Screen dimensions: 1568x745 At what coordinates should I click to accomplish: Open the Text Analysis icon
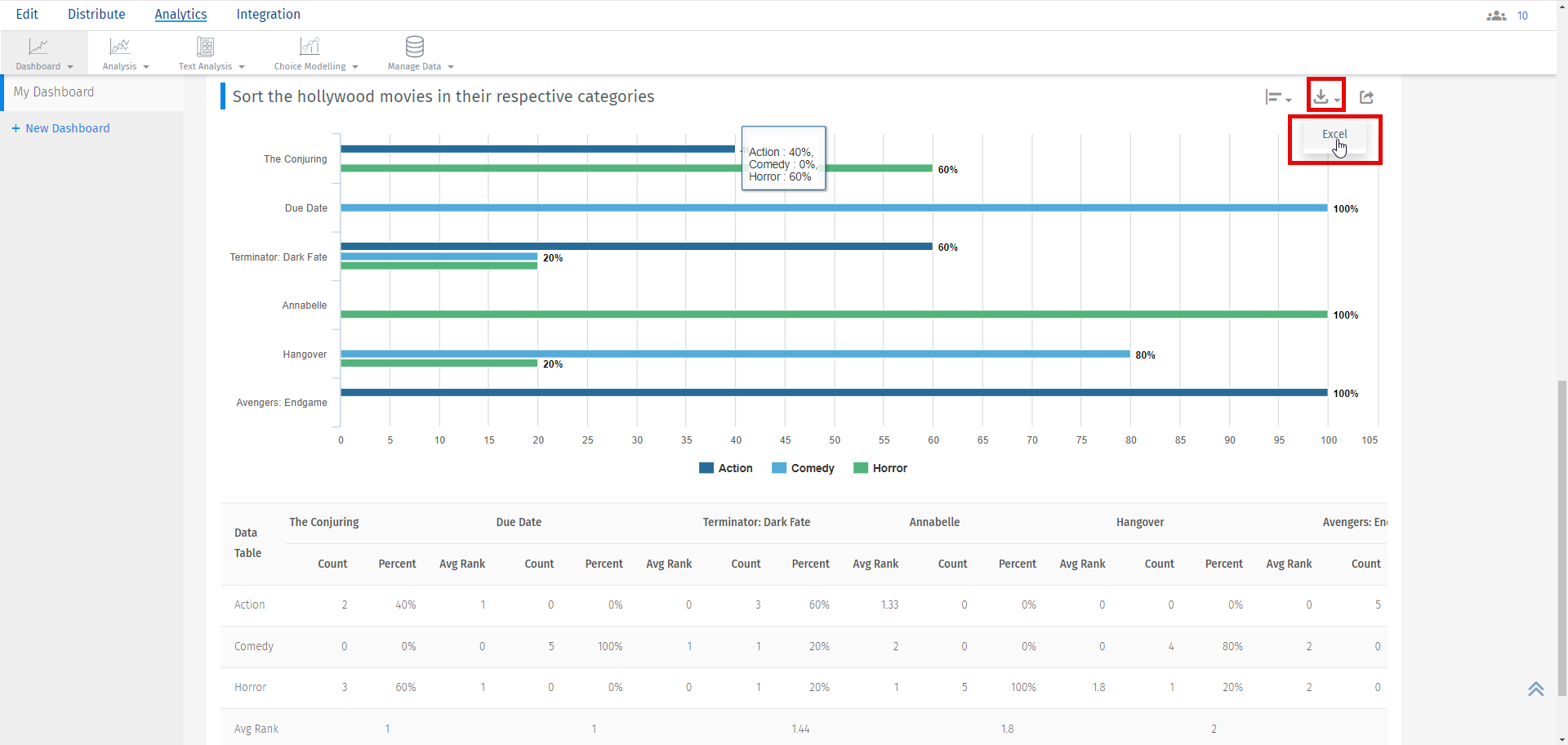tap(206, 47)
